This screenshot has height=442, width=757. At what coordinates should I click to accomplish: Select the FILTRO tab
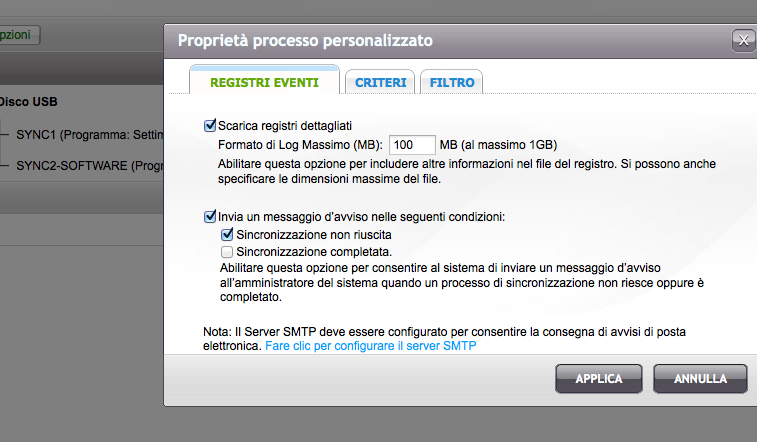coord(452,83)
